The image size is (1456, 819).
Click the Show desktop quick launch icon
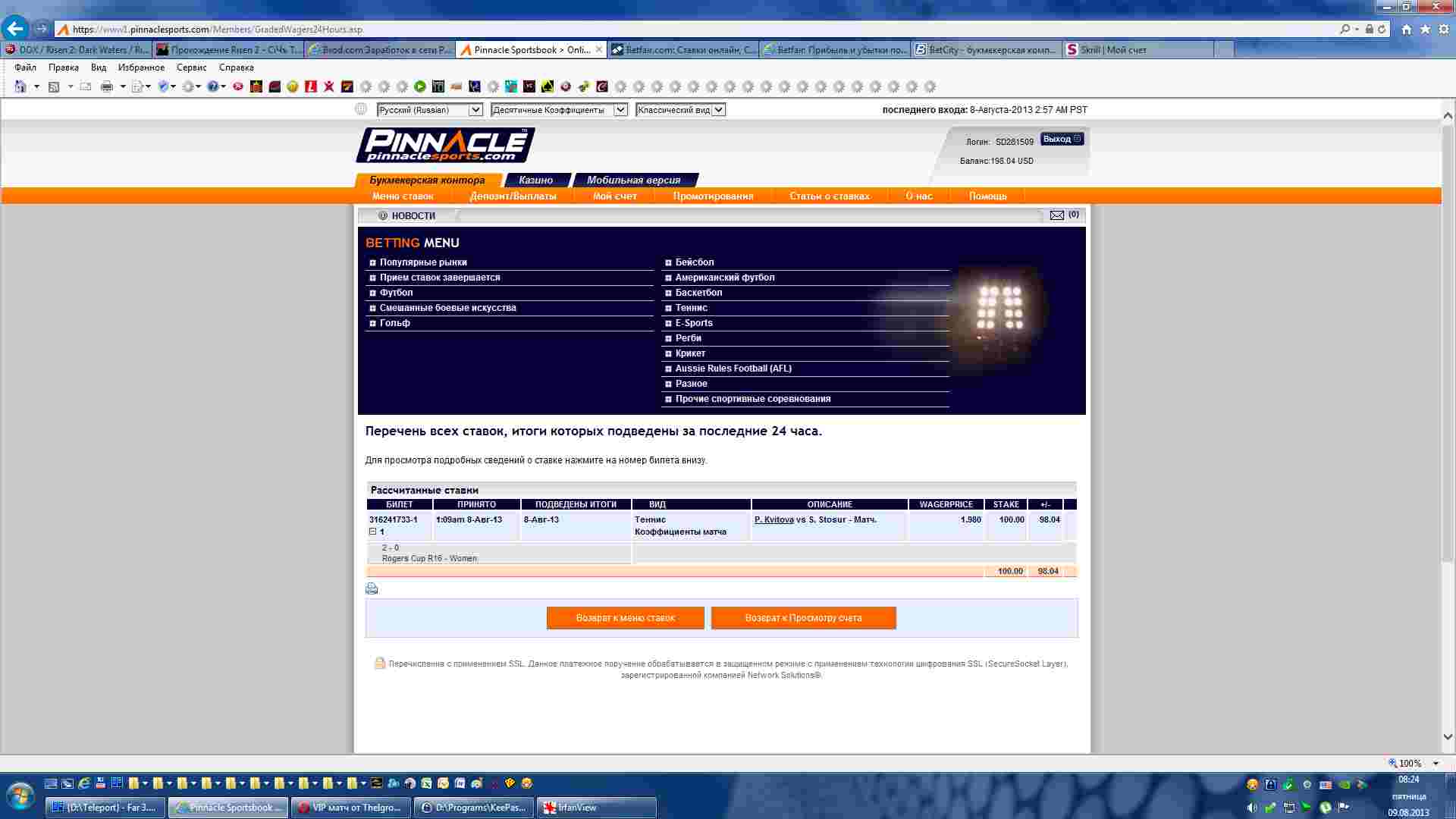51,783
